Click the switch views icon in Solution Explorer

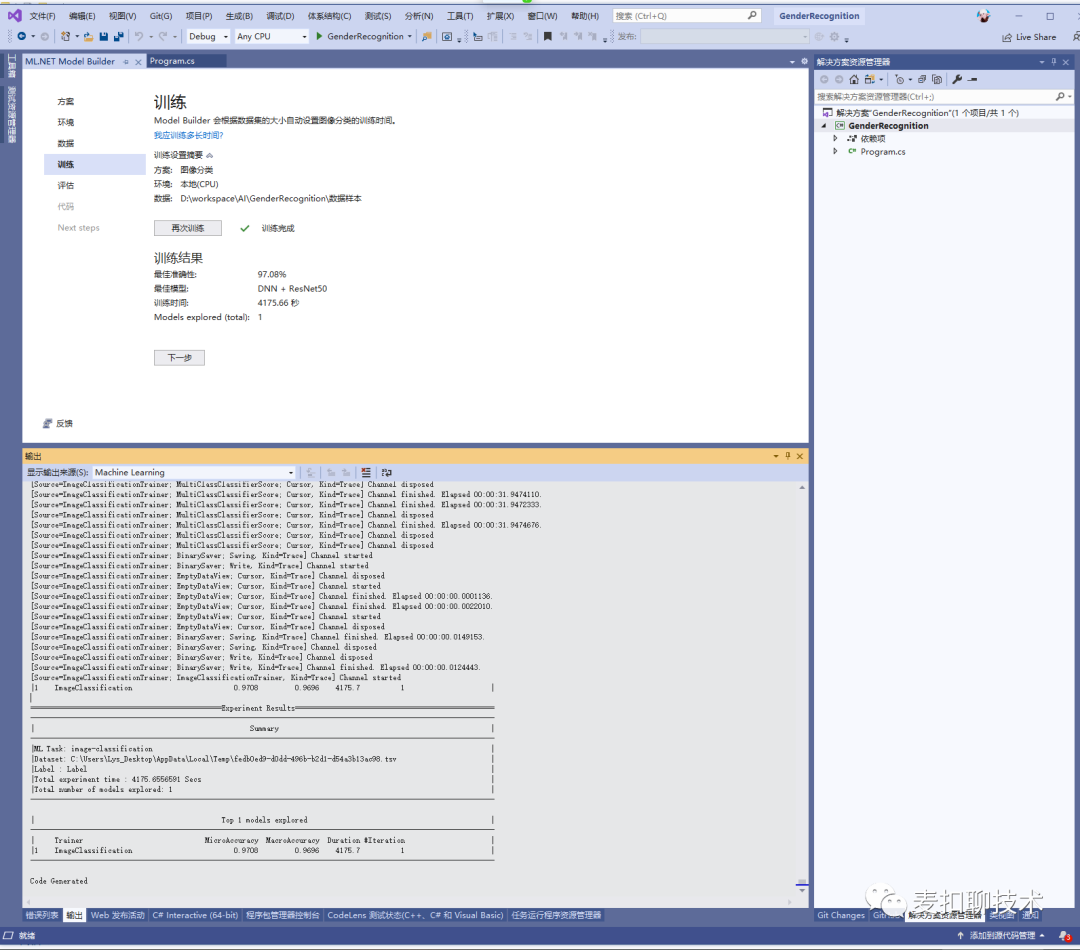(870, 79)
